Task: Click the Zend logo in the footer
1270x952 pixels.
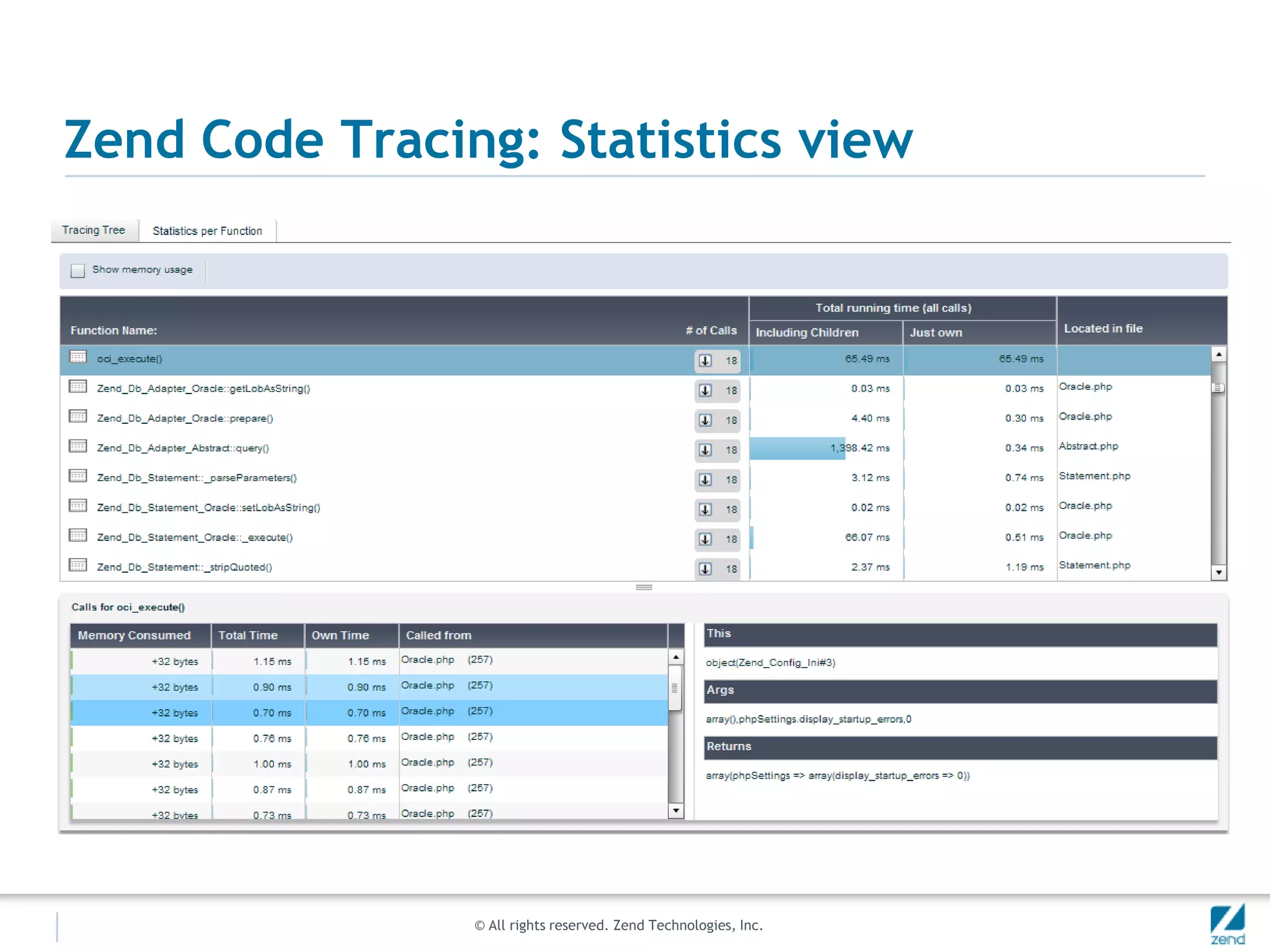Action: pyautogui.click(x=1227, y=924)
